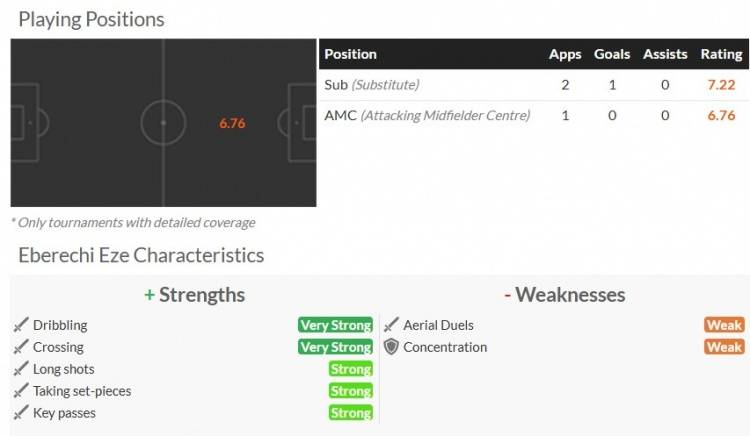Sort table by Assists column

click(664, 54)
